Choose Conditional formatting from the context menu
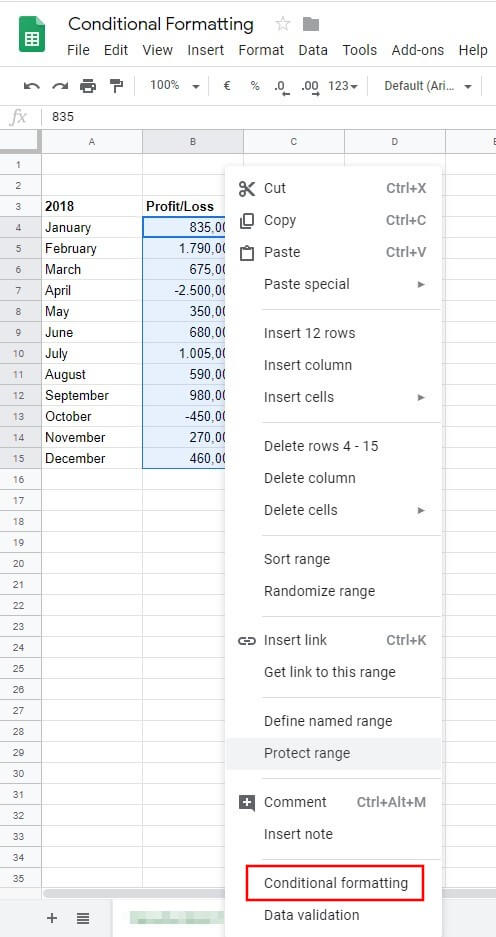Viewport: 496px width, 937px height. (335, 883)
